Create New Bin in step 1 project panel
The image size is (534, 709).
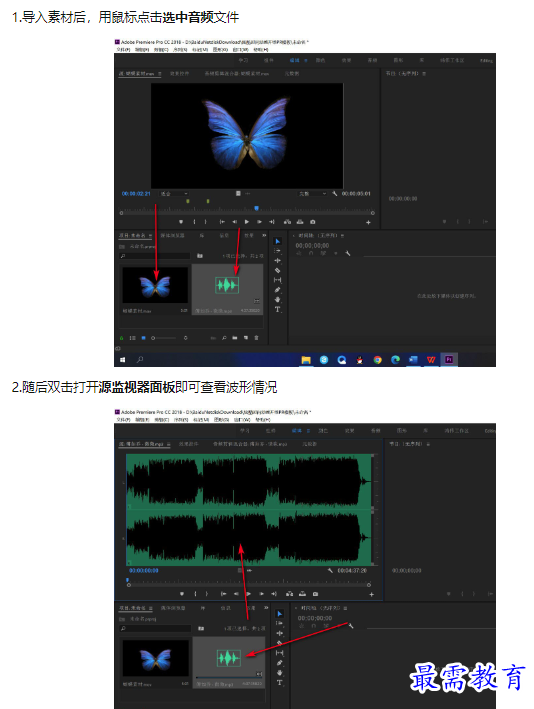pyautogui.click(x=235, y=338)
